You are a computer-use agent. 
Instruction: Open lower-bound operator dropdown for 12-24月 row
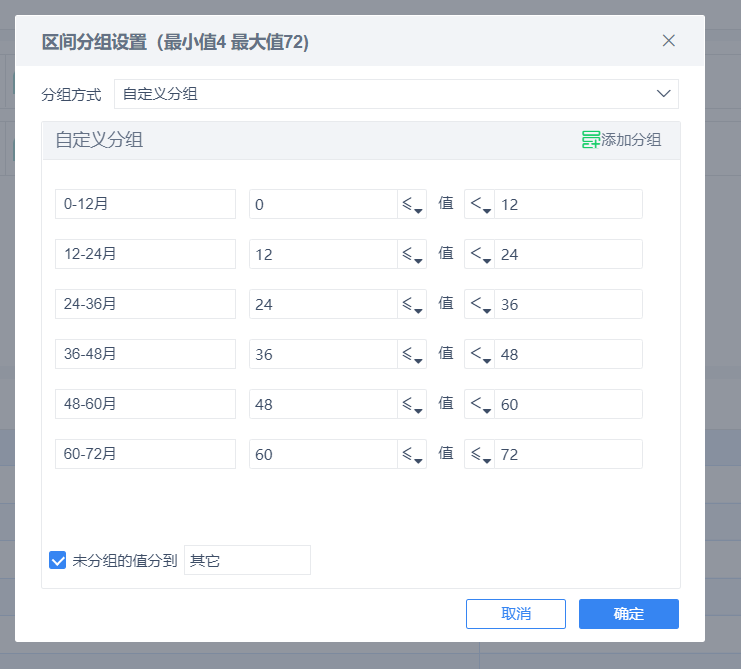click(412, 254)
